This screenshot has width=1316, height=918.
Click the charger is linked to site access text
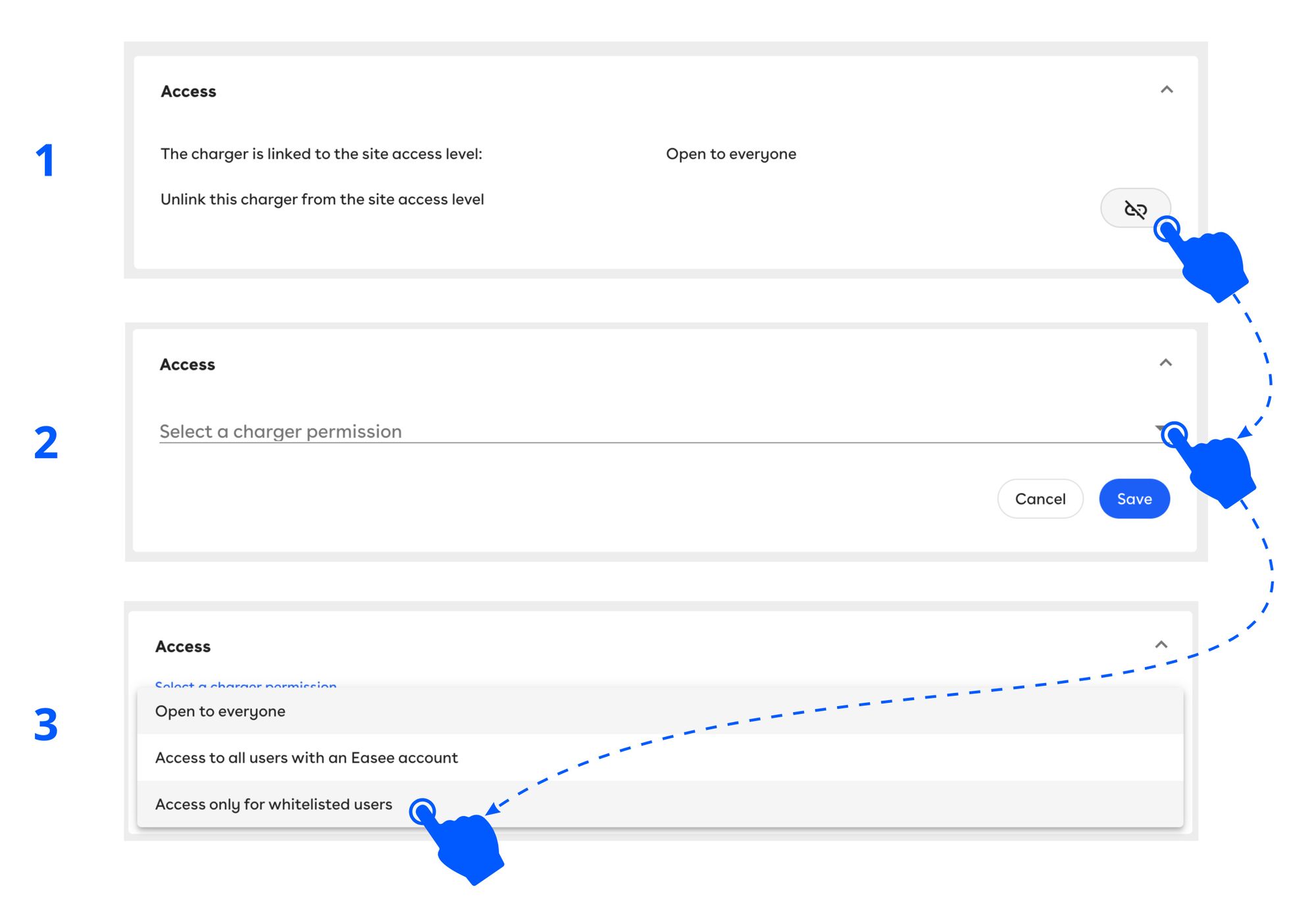click(x=321, y=154)
